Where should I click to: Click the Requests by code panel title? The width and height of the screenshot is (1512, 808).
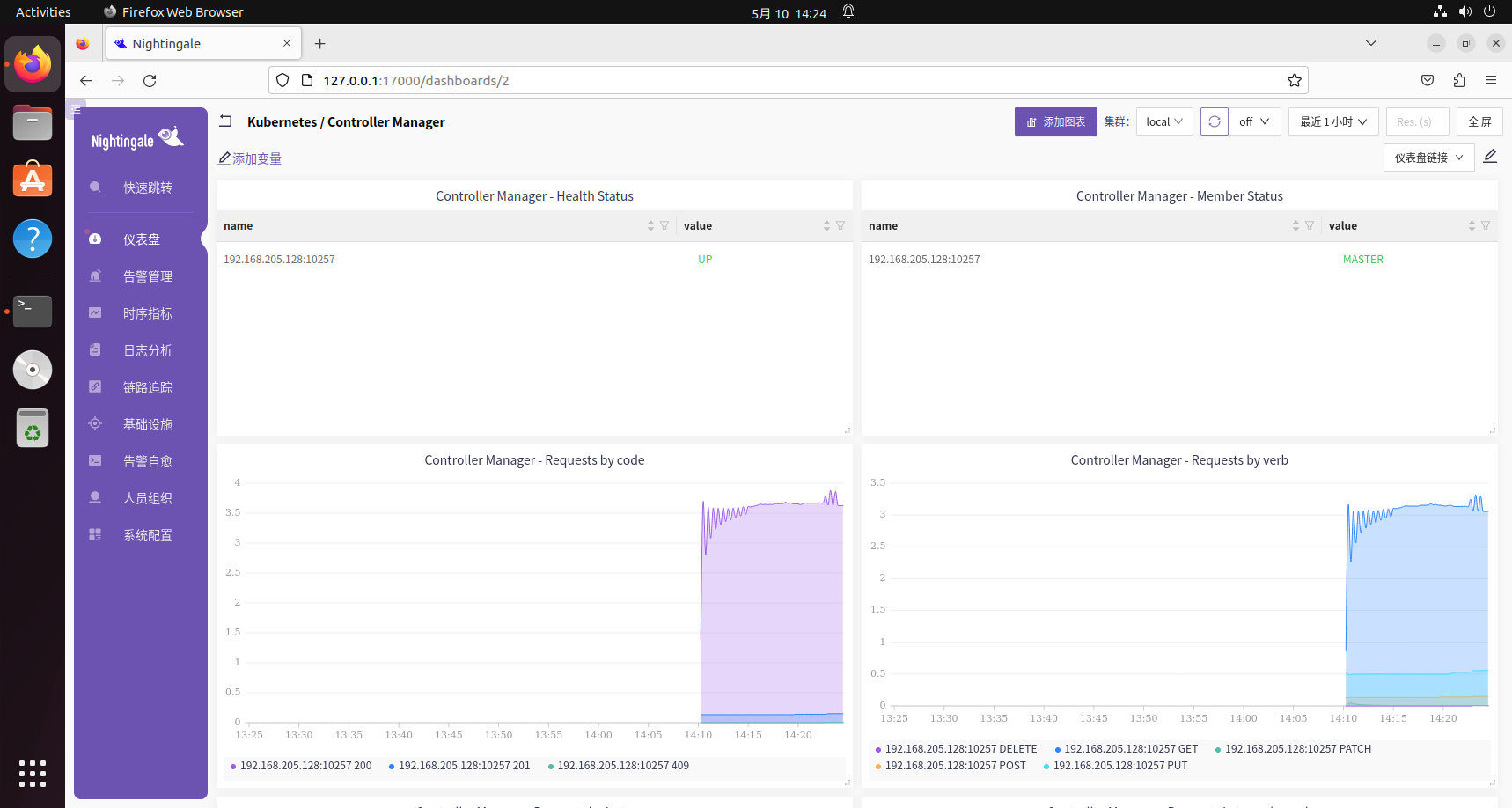point(534,460)
